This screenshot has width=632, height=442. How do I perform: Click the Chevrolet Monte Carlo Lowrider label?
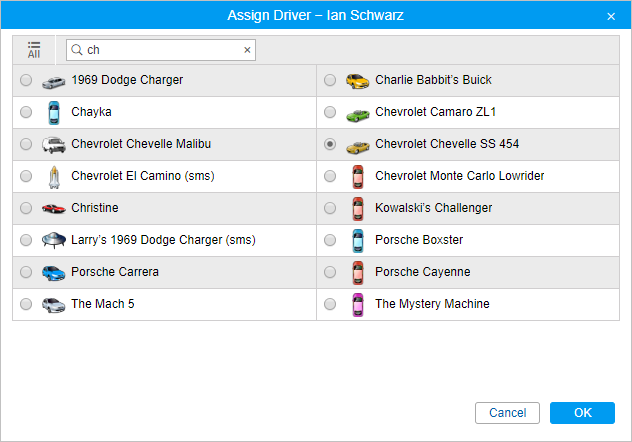(x=459, y=176)
